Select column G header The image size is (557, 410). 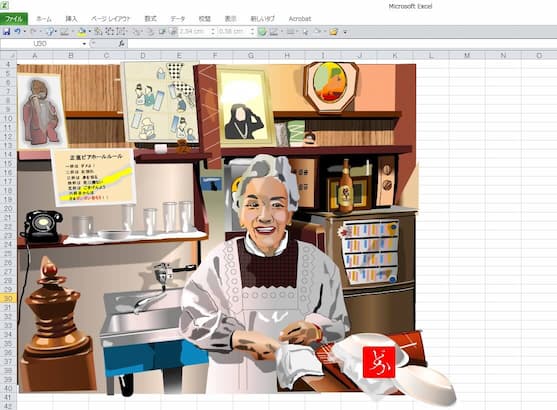(x=251, y=55)
